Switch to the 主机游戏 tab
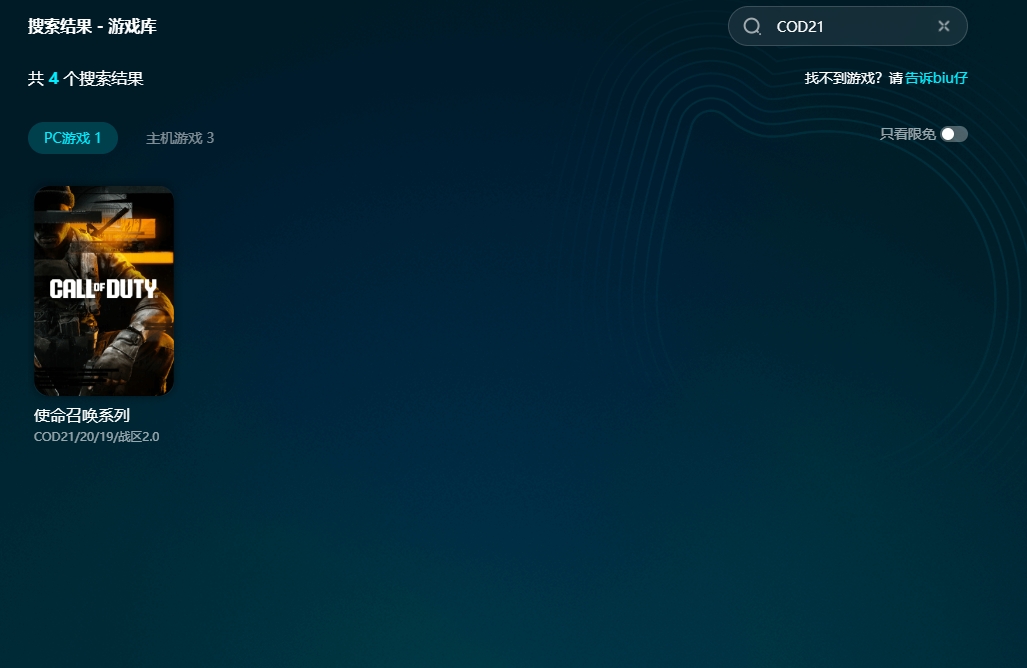The image size is (1027, 668). 180,138
